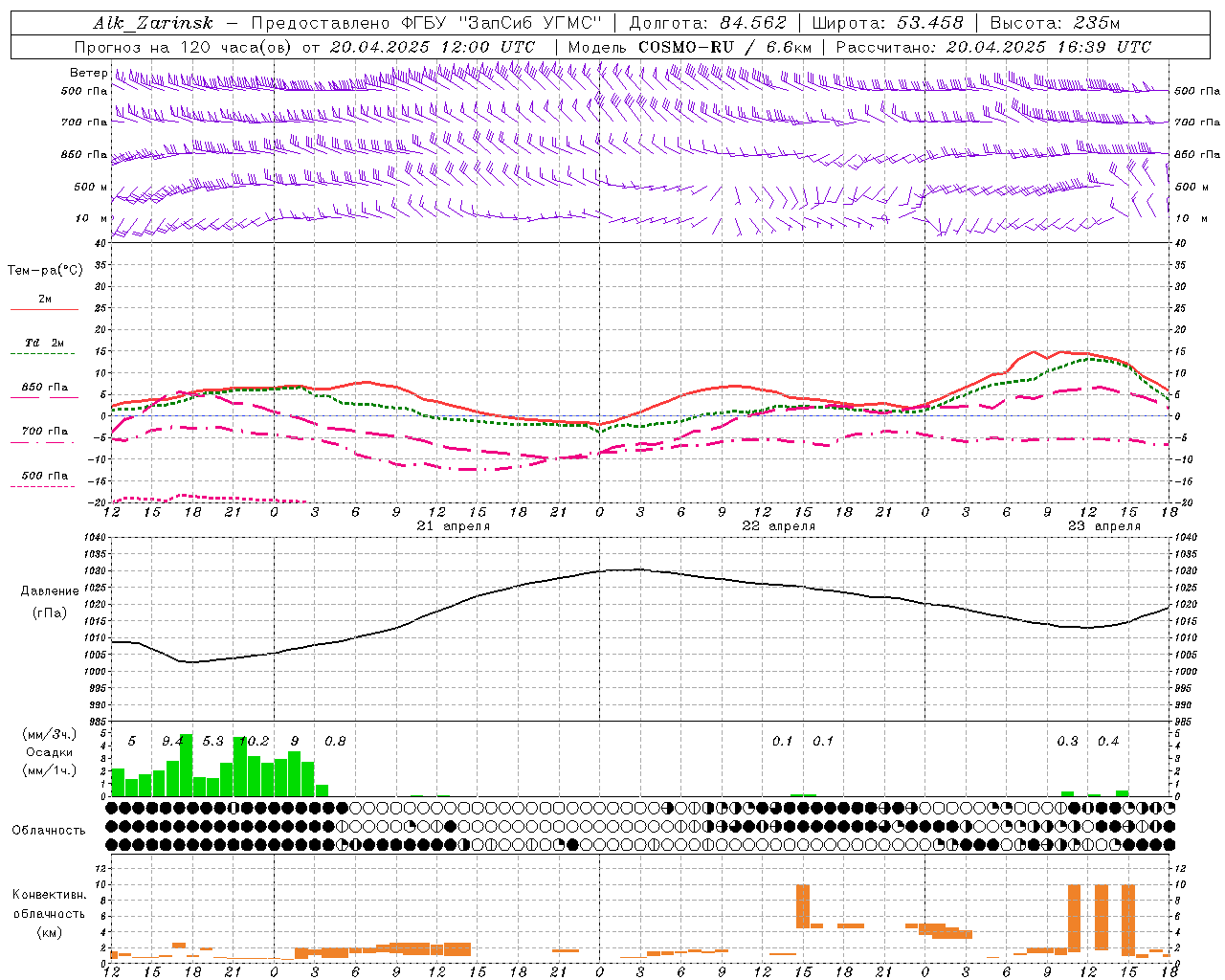The width and height of the screenshot is (1225, 980).
Task: Click the (км) convective height unit label
Action: click(x=50, y=932)
